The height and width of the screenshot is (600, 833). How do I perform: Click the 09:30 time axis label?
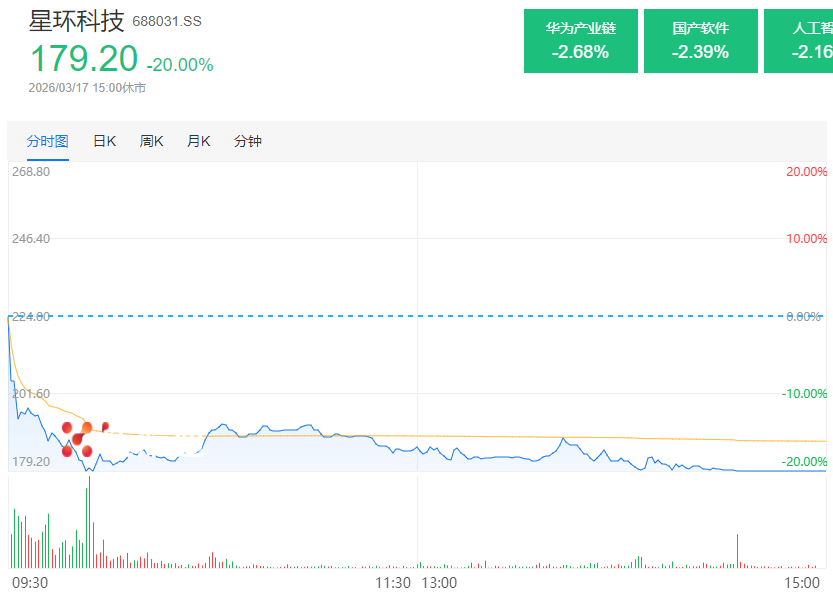coord(30,582)
